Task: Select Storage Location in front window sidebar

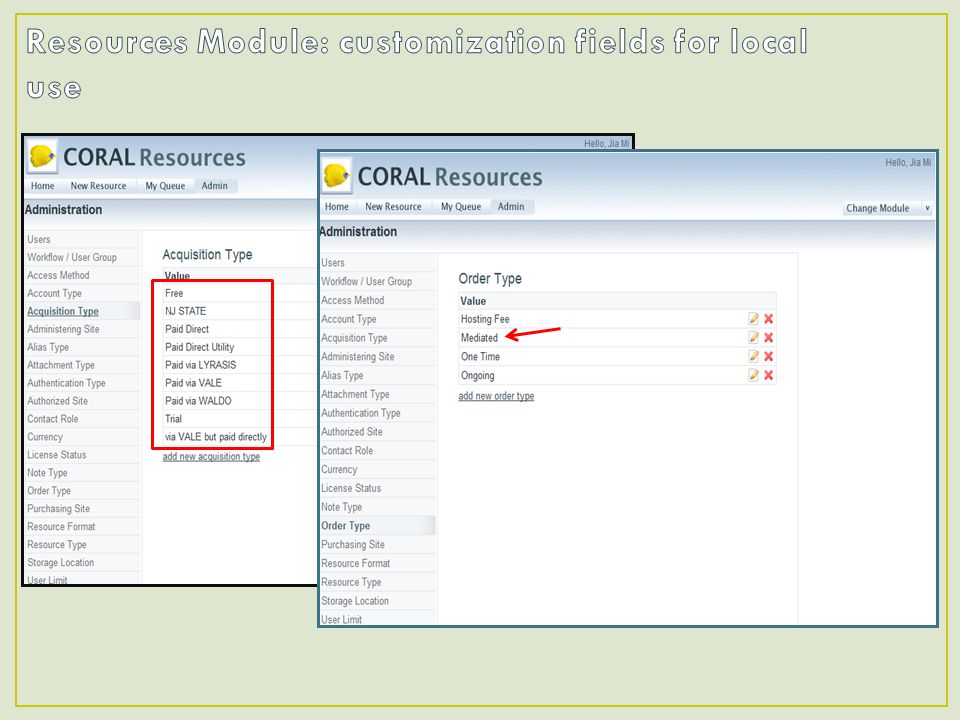Action: coord(377,601)
